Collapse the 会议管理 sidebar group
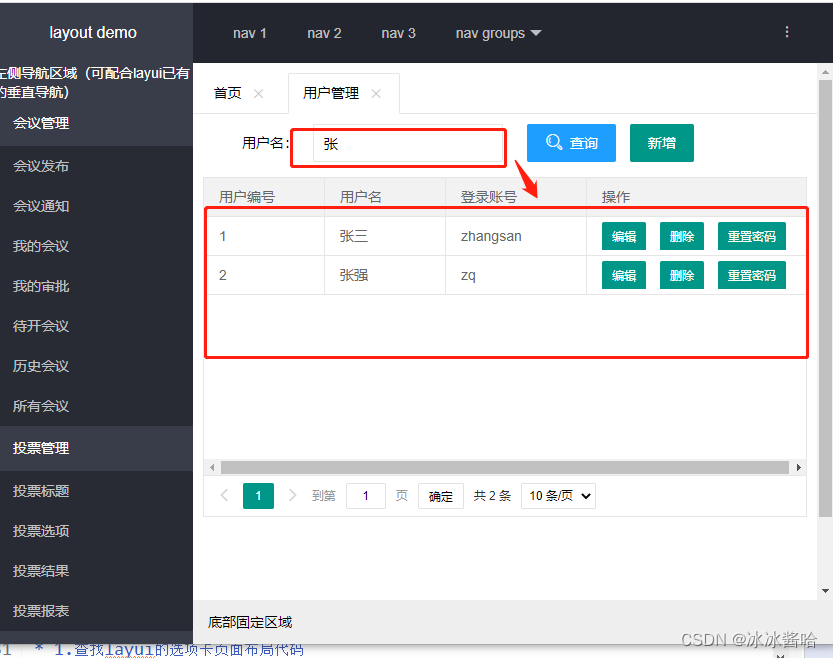Screen dimensions: 833x658 96,123
